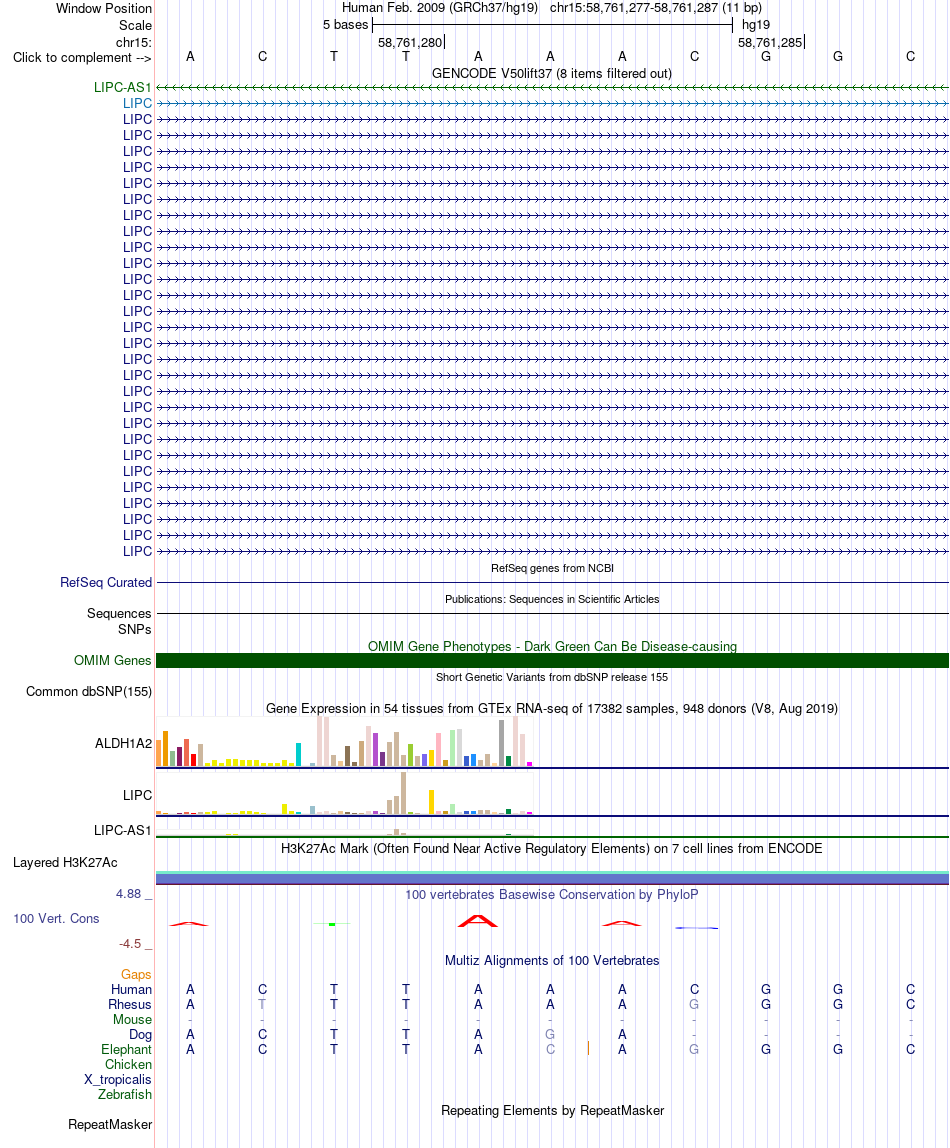Click the Human alignment row label
Viewport: 950px width, 1148px height.
132,989
